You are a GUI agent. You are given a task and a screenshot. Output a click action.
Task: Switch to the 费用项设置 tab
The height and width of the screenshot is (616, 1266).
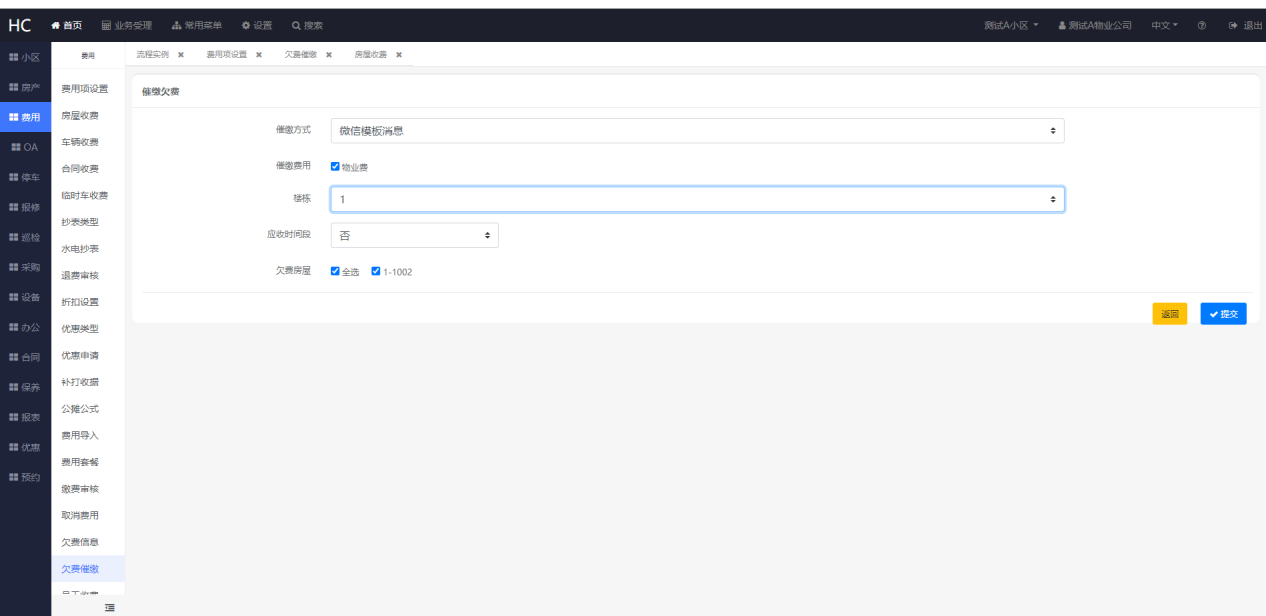tap(226, 55)
